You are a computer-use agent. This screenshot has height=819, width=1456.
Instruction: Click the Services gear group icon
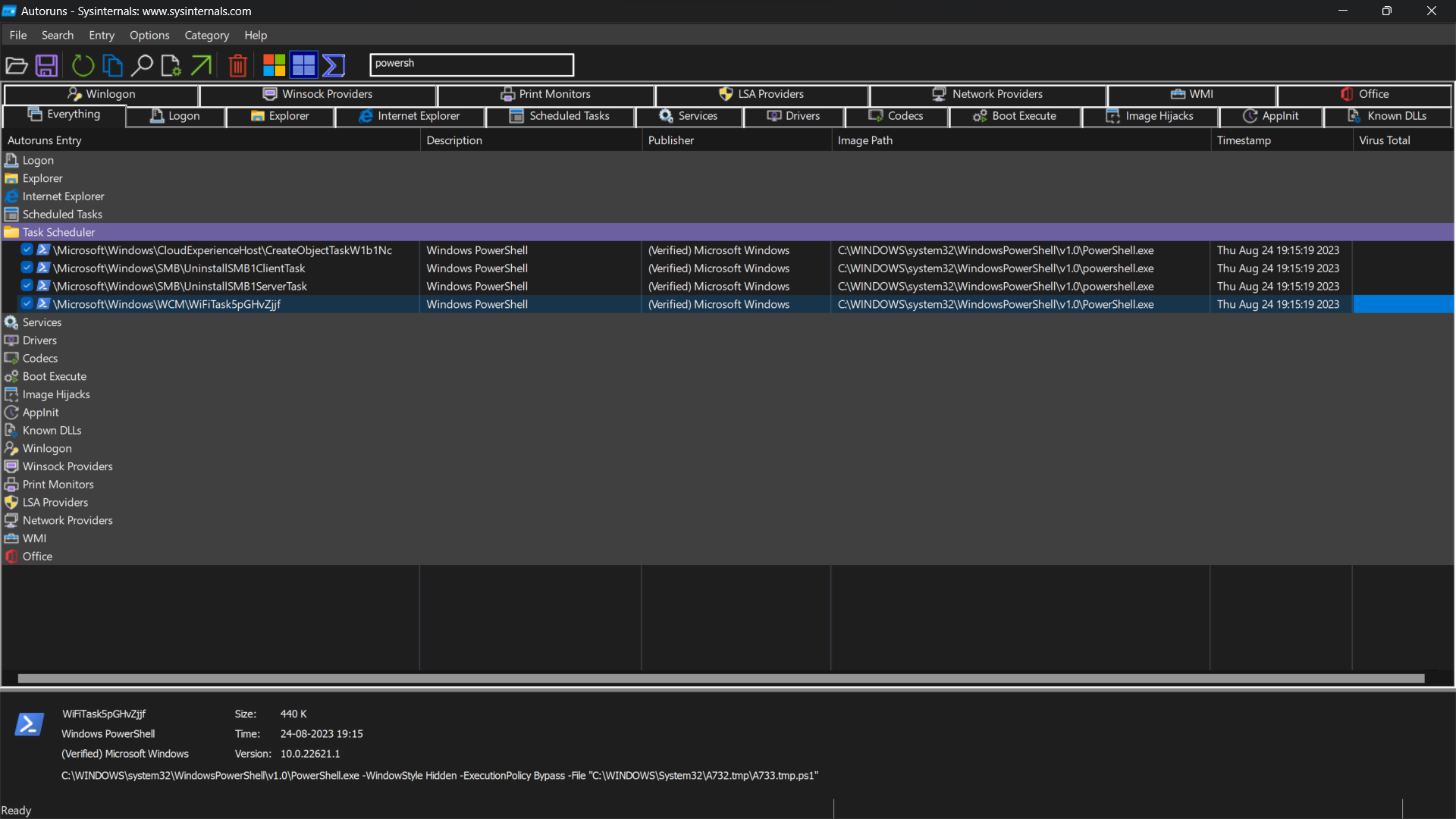click(x=11, y=322)
